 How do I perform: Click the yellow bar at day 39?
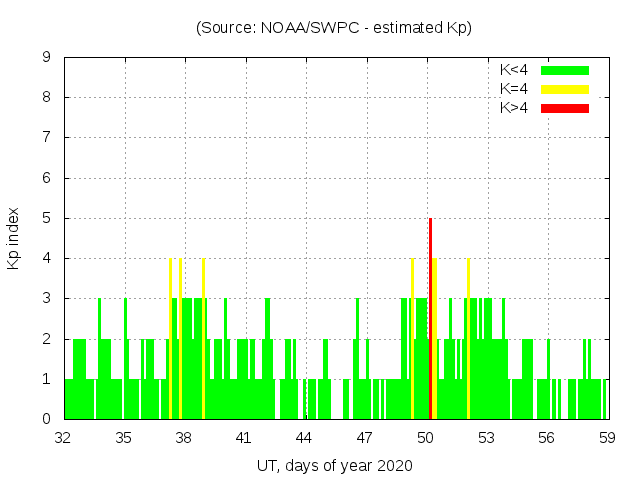203,340
